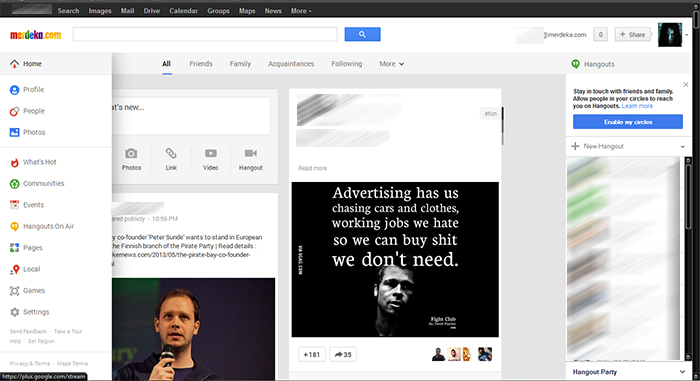Select the Family stream tab
This screenshot has width=700, height=381.
coord(240,64)
